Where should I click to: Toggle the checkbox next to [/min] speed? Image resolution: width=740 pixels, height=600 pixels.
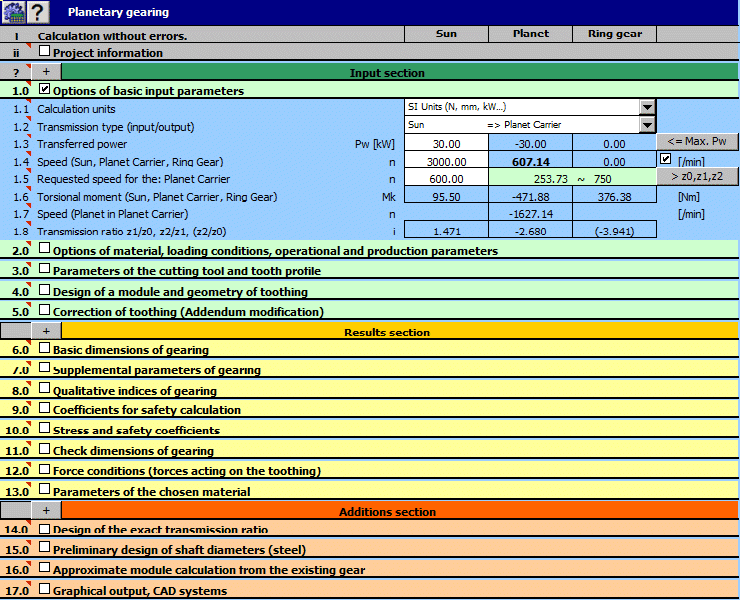tap(666, 160)
